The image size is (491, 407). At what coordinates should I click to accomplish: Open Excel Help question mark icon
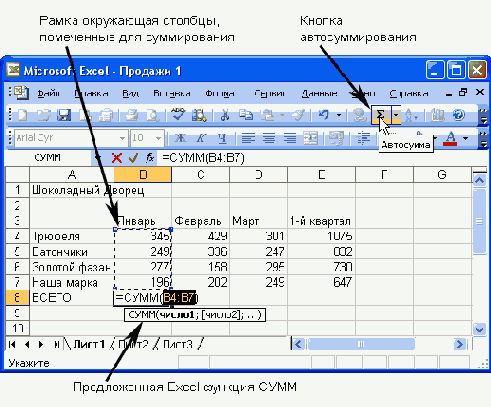(459, 115)
